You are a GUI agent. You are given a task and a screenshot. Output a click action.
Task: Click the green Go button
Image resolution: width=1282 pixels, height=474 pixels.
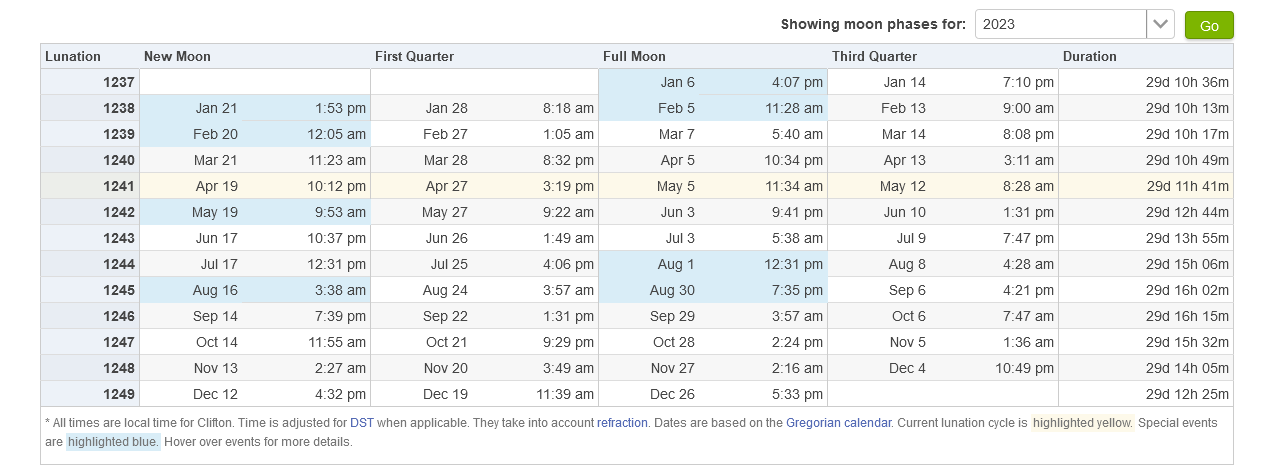click(x=1209, y=25)
